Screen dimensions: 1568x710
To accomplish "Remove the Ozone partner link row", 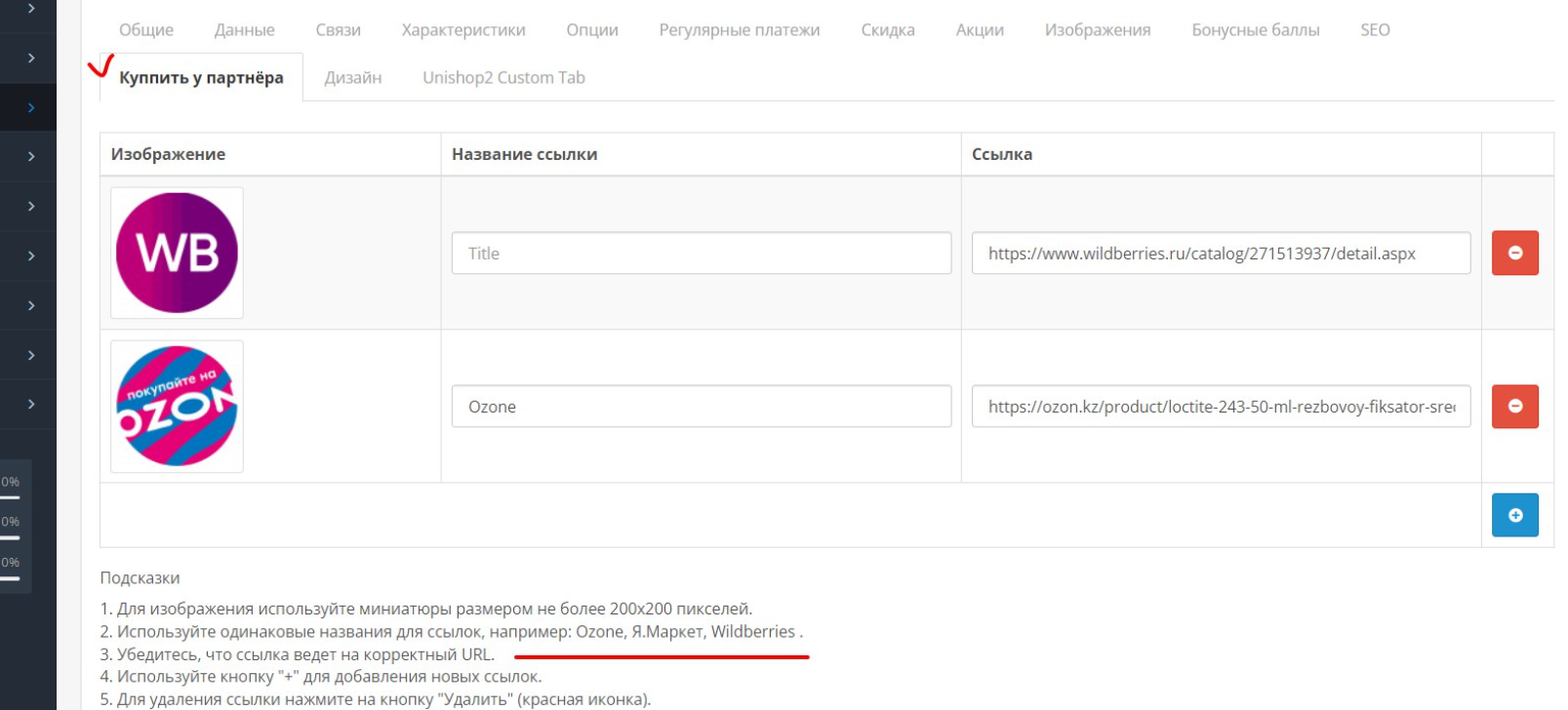I will (1514, 406).
